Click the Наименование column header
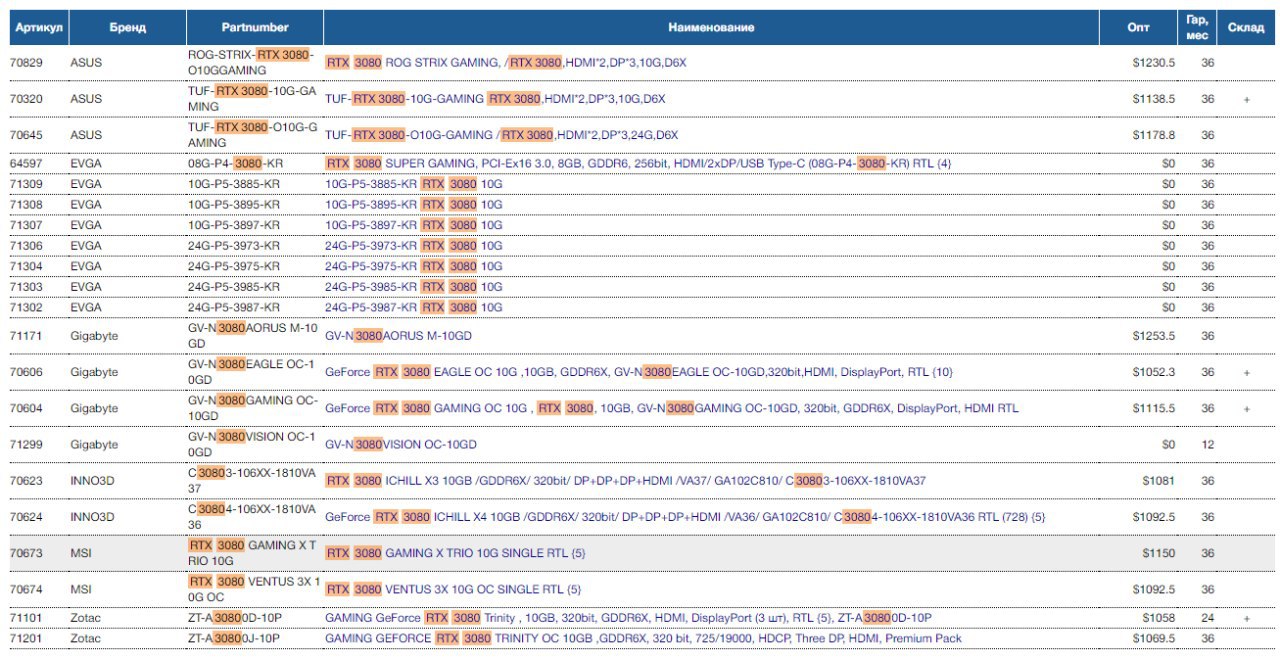 712,27
